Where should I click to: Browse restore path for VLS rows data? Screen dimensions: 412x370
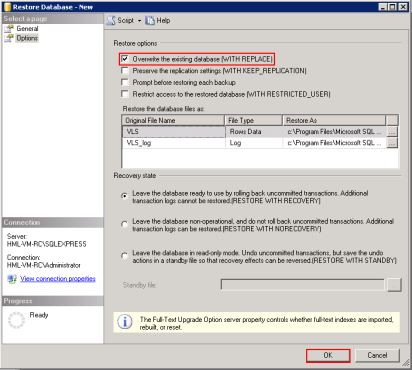392,132
